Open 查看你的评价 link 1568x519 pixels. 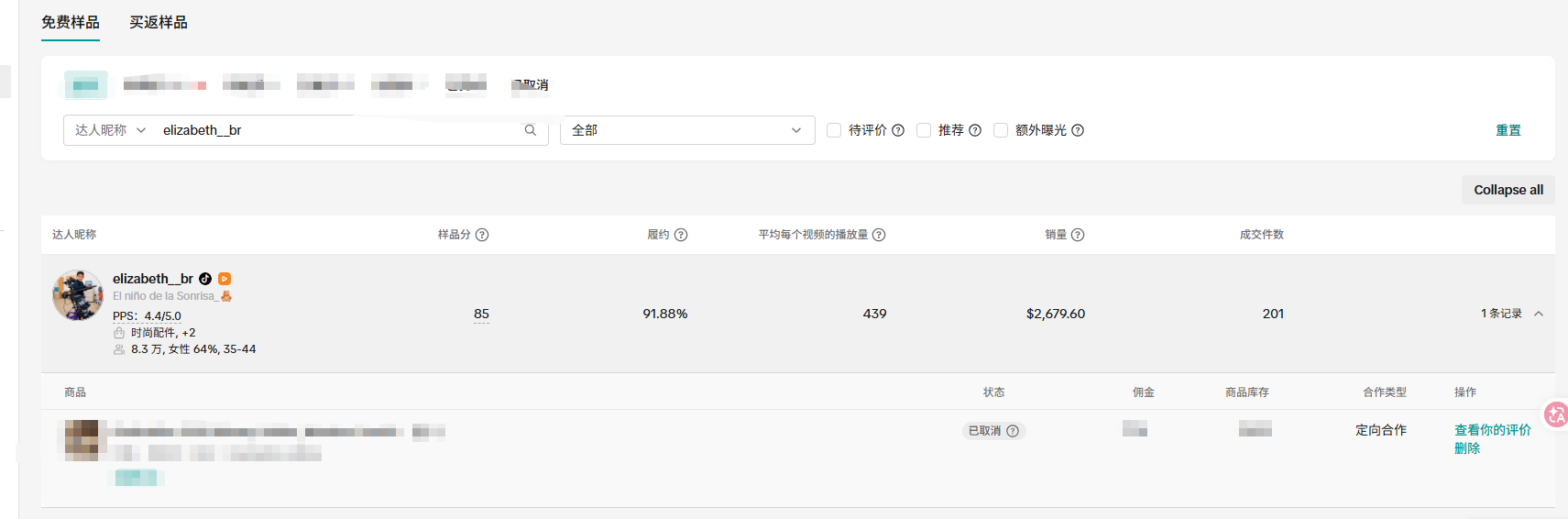tap(1492, 430)
